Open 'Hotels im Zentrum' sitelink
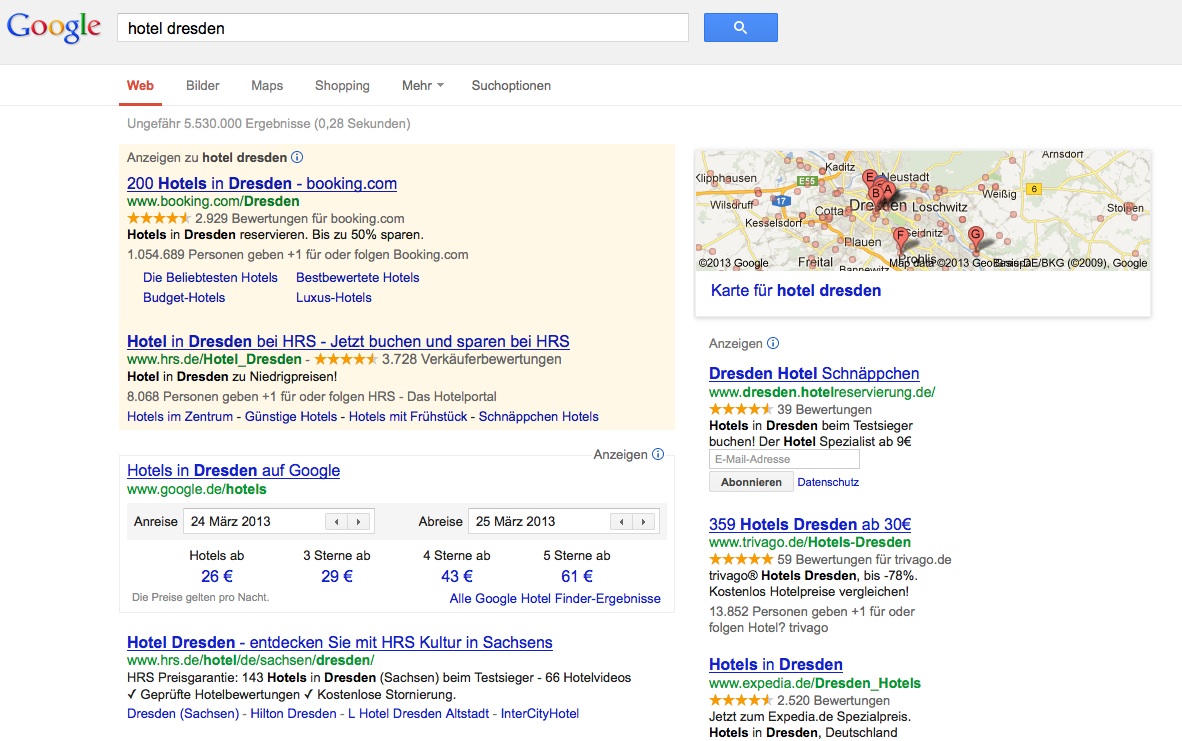This screenshot has height=741, width=1182. (x=179, y=416)
